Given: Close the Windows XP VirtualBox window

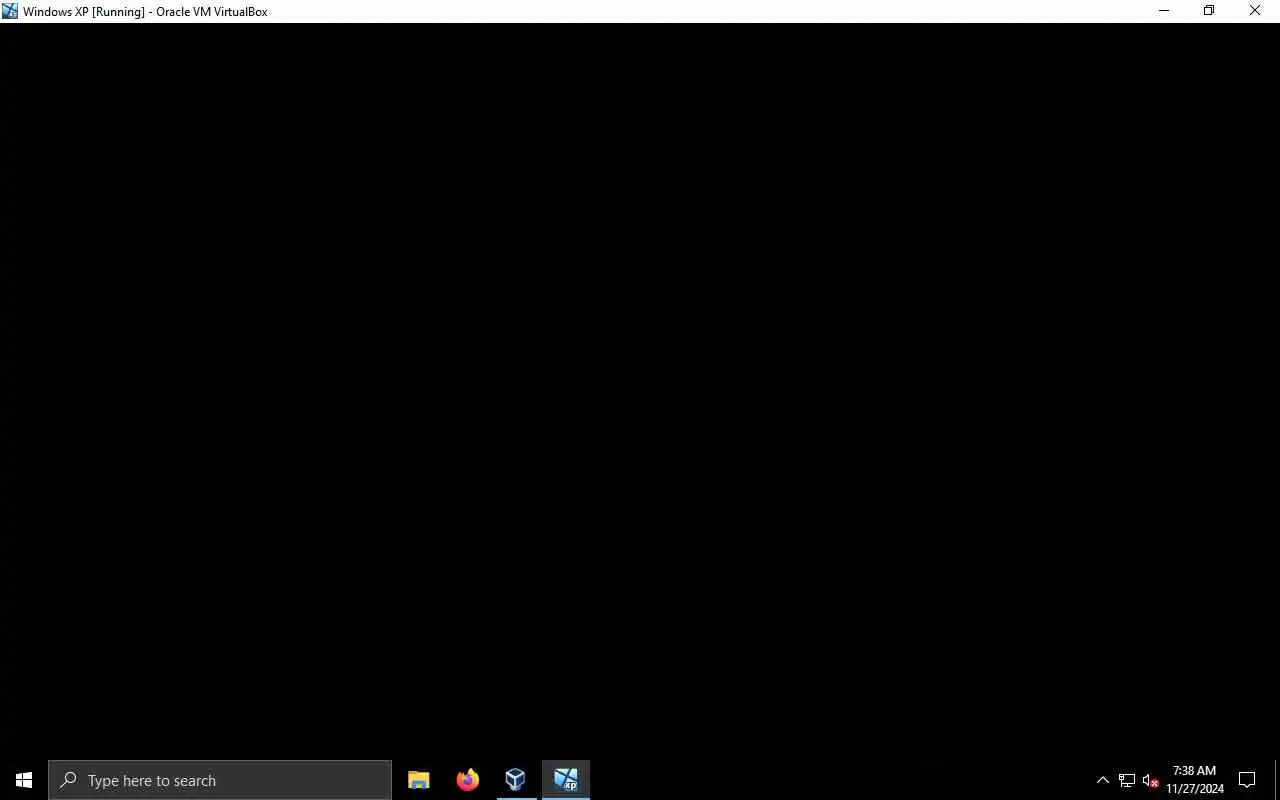Looking at the screenshot, I should click(x=1255, y=11).
